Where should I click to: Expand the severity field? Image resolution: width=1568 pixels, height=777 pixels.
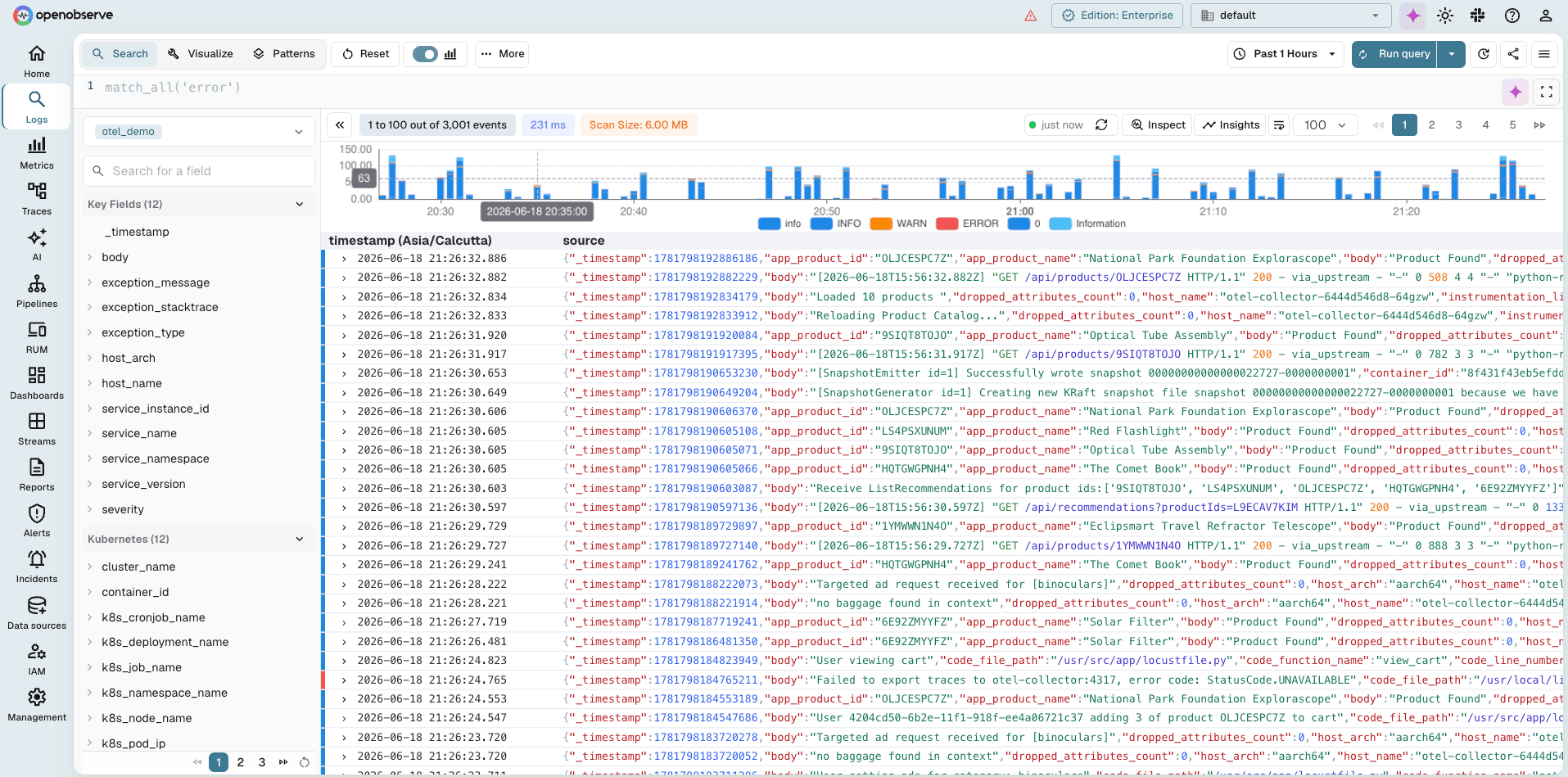(89, 509)
